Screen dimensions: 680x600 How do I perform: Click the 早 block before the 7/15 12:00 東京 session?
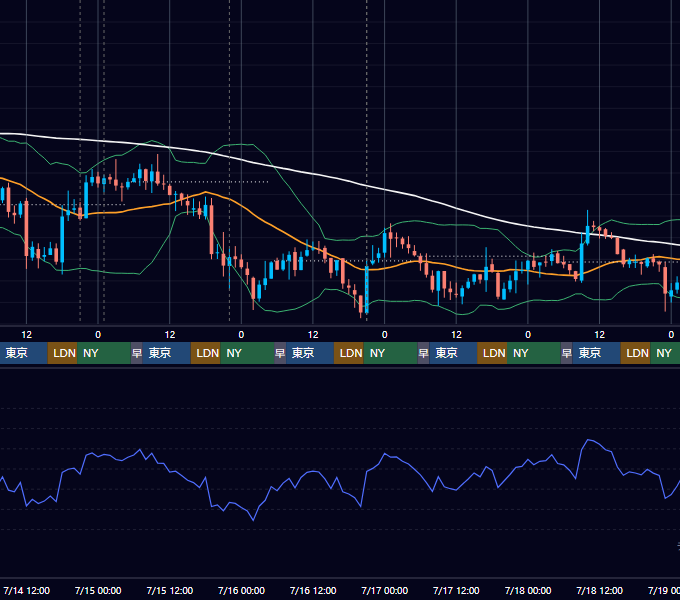[x=137, y=353]
